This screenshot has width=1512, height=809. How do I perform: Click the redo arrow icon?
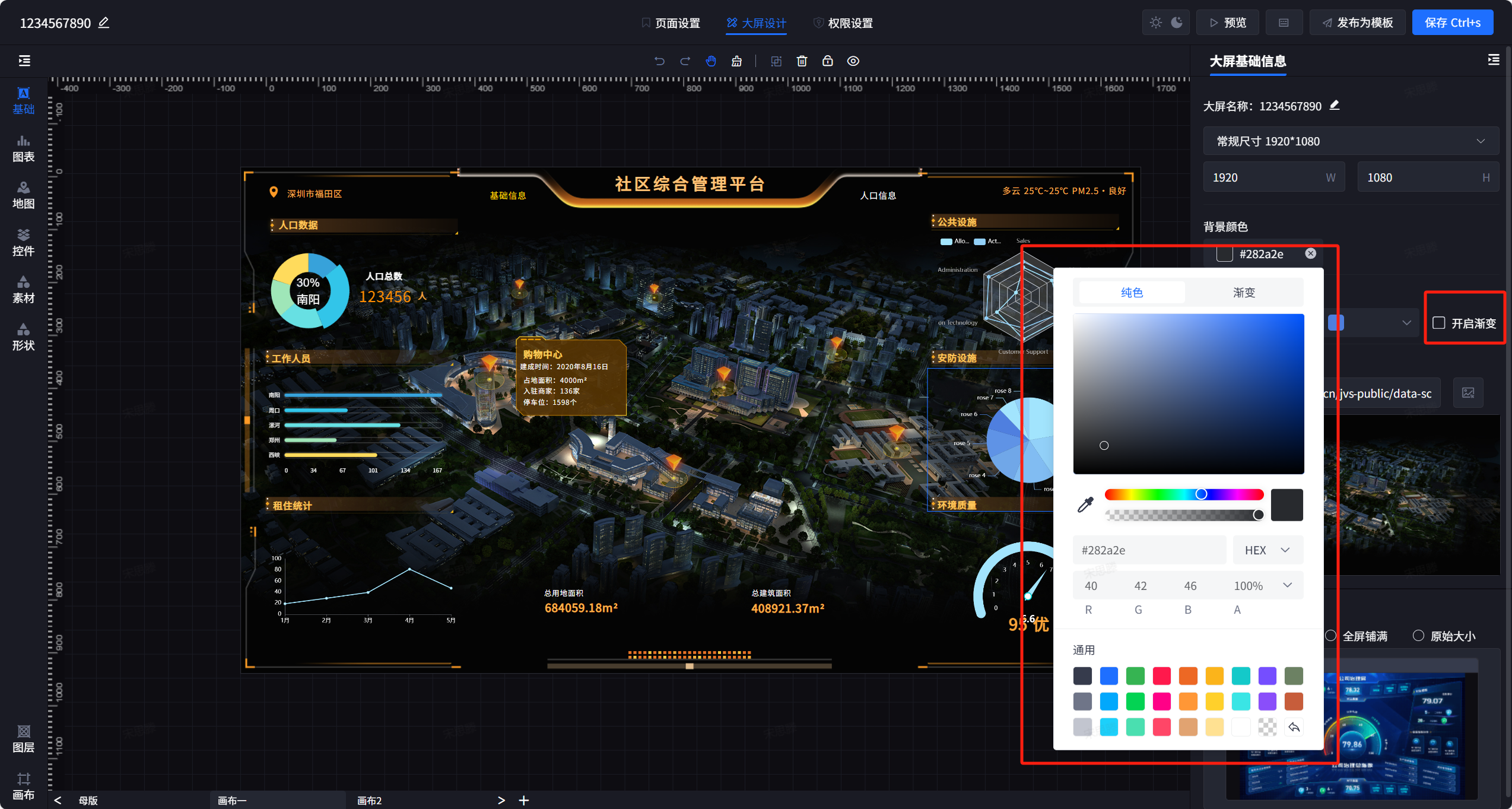pyautogui.click(x=685, y=61)
